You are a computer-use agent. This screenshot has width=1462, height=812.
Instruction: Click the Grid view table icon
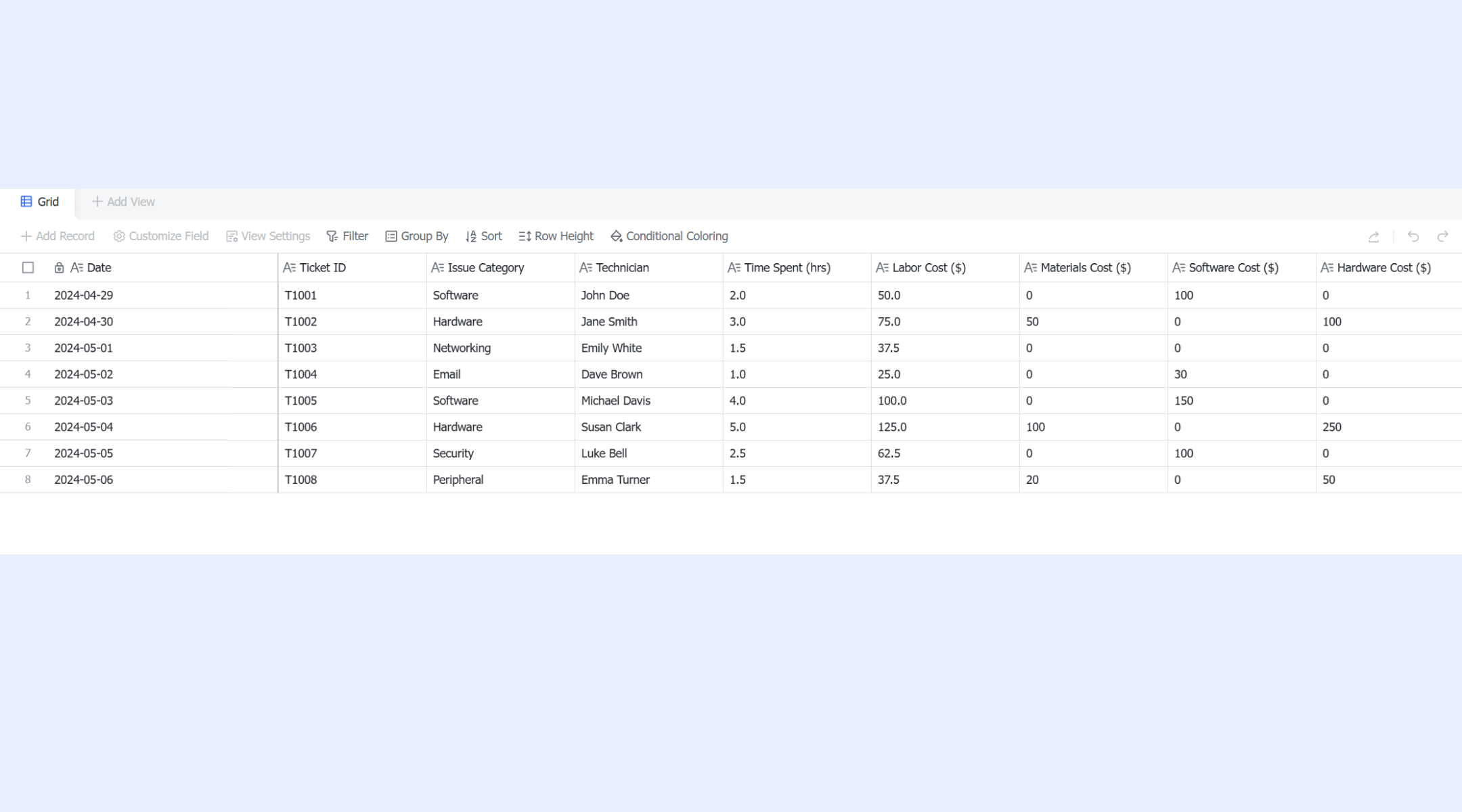coord(26,202)
